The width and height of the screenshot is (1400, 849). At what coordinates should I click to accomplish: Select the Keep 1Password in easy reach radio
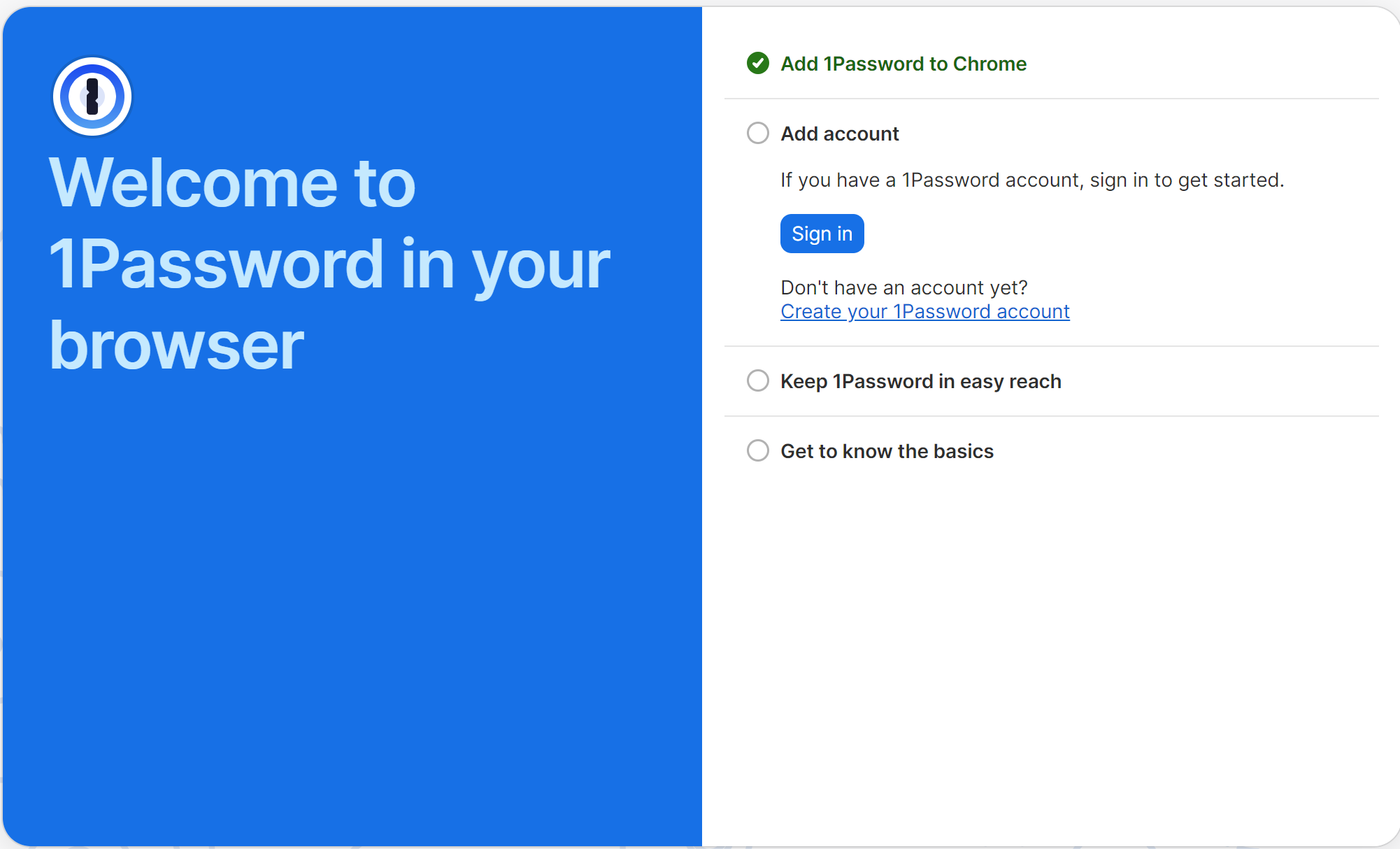757,380
